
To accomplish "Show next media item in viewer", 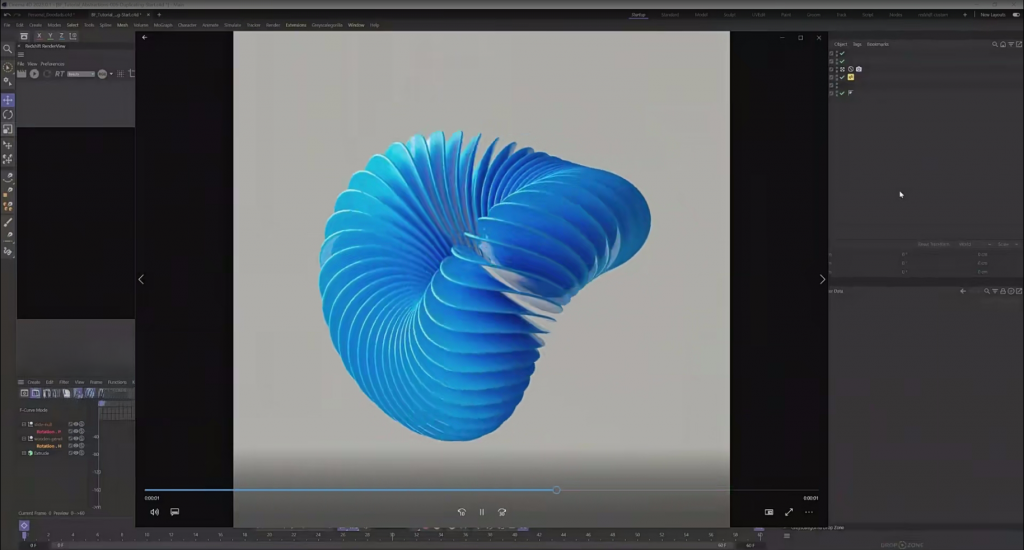I will (x=822, y=280).
